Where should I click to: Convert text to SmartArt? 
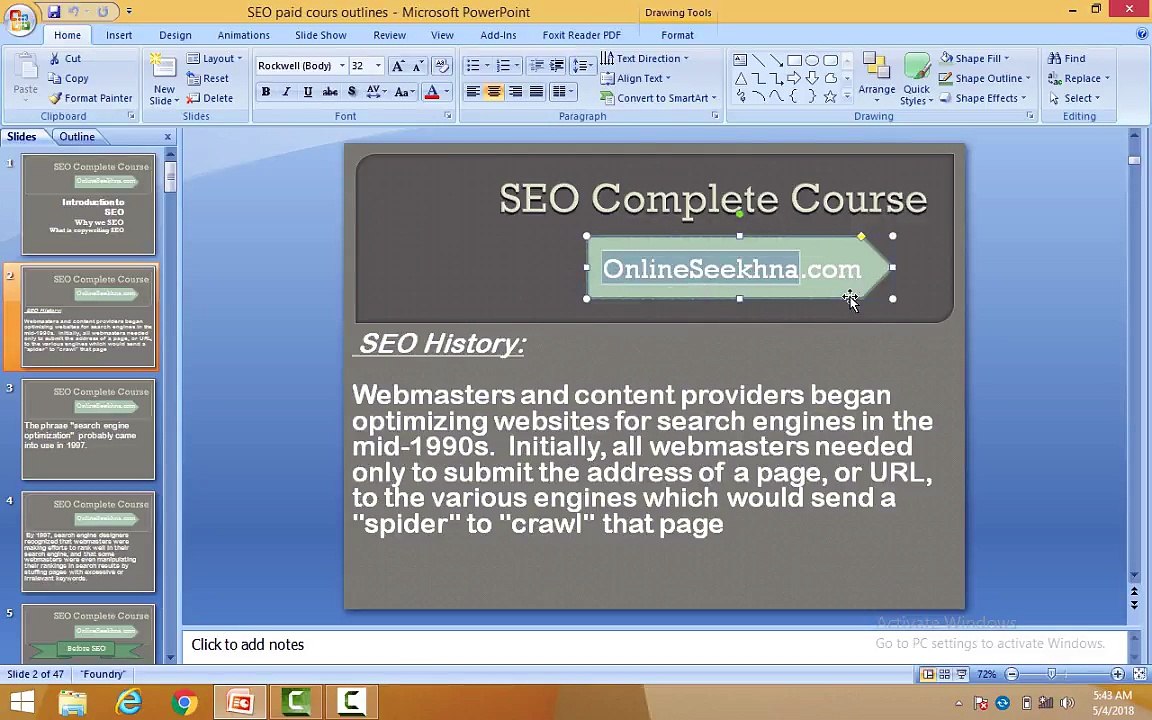tap(658, 98)
